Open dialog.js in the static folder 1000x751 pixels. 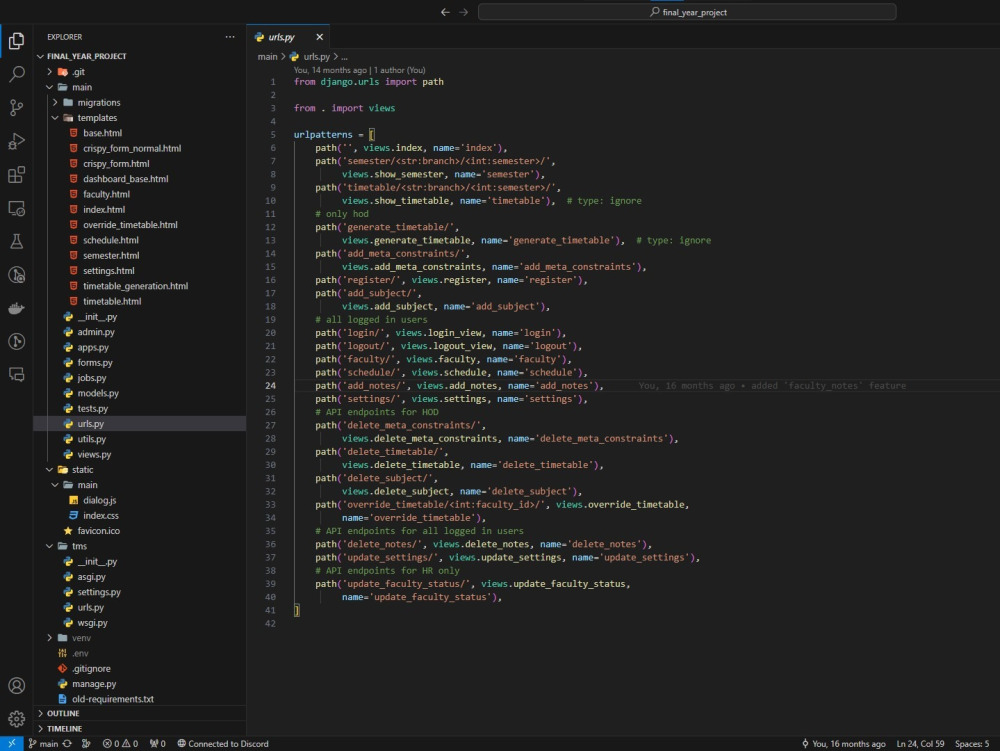tap(140, 500)
